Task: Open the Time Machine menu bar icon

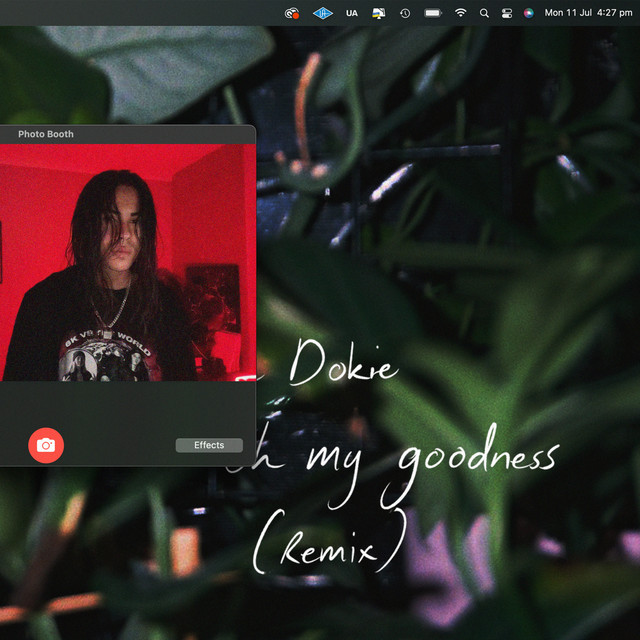Action: coord(405,13)
